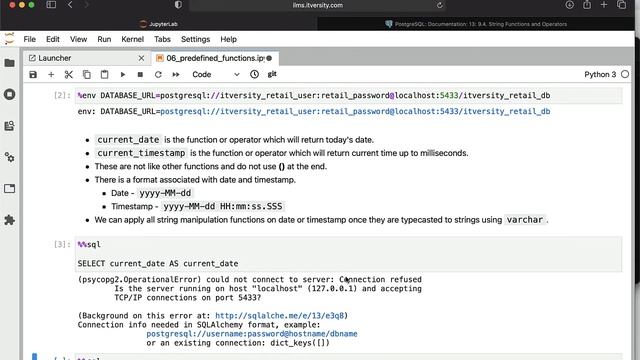Click the lms.itversity.com address bar

[318, 5]
